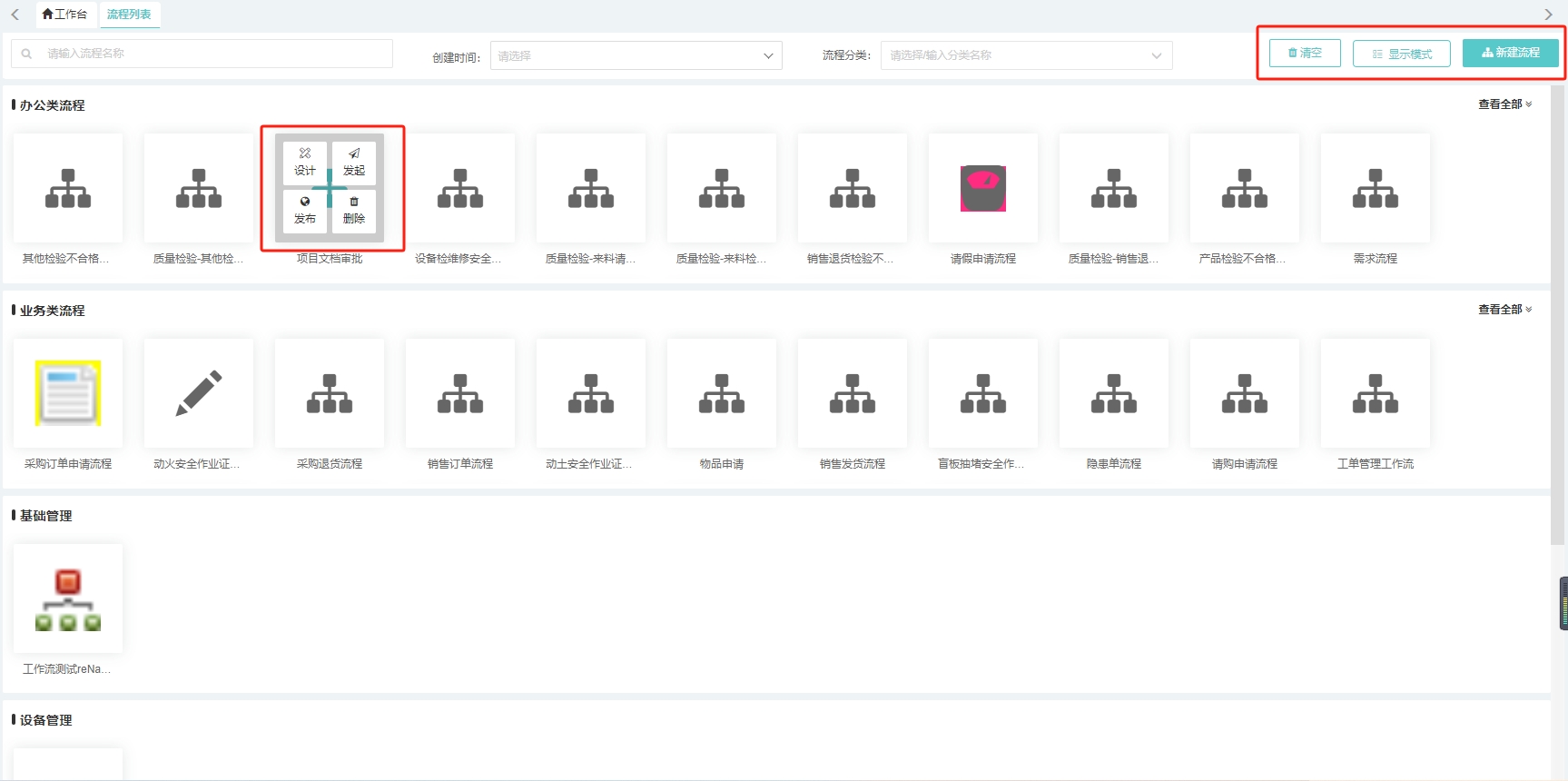Open the pencil icon for 动火安全作业证

199,393
